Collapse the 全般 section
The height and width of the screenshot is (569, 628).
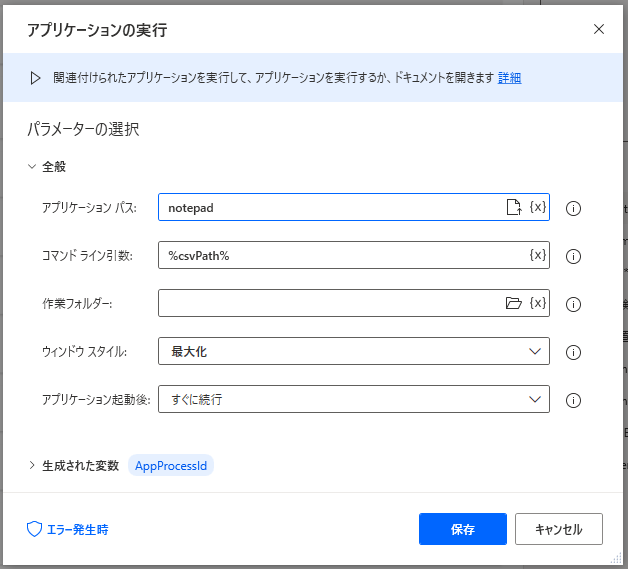(32, 167)
